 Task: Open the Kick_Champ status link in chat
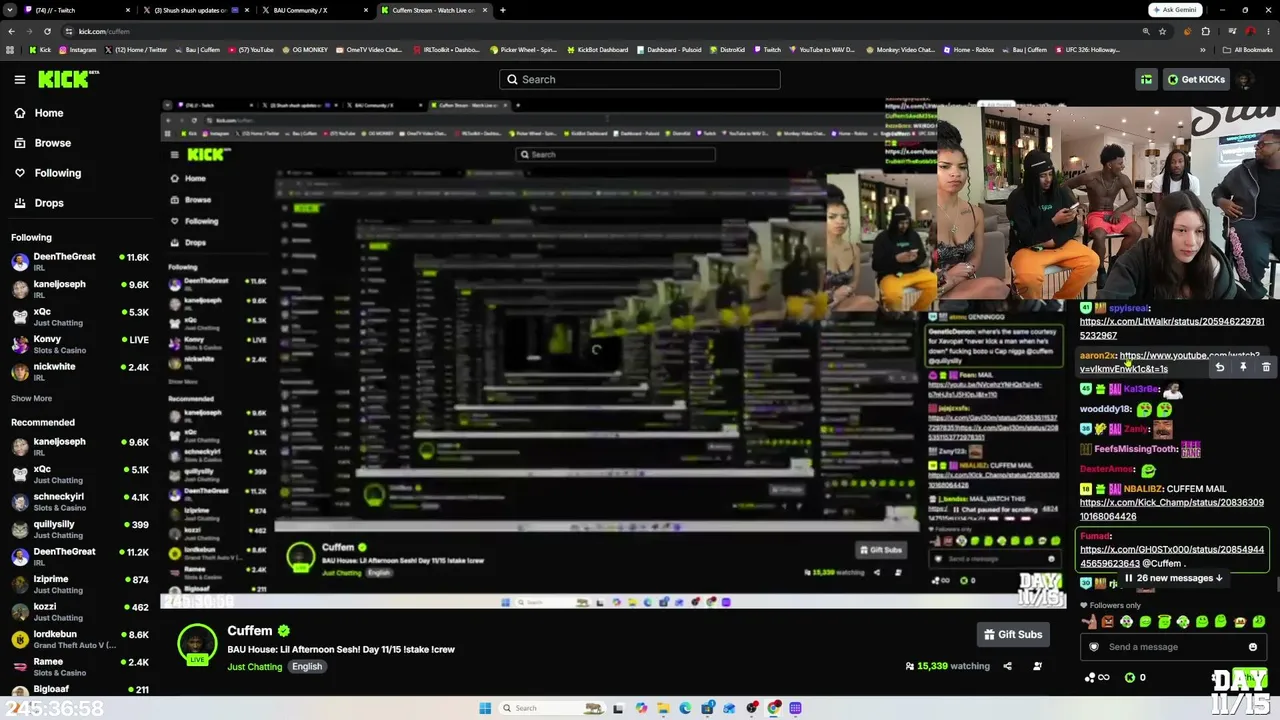click(1172, 510)
